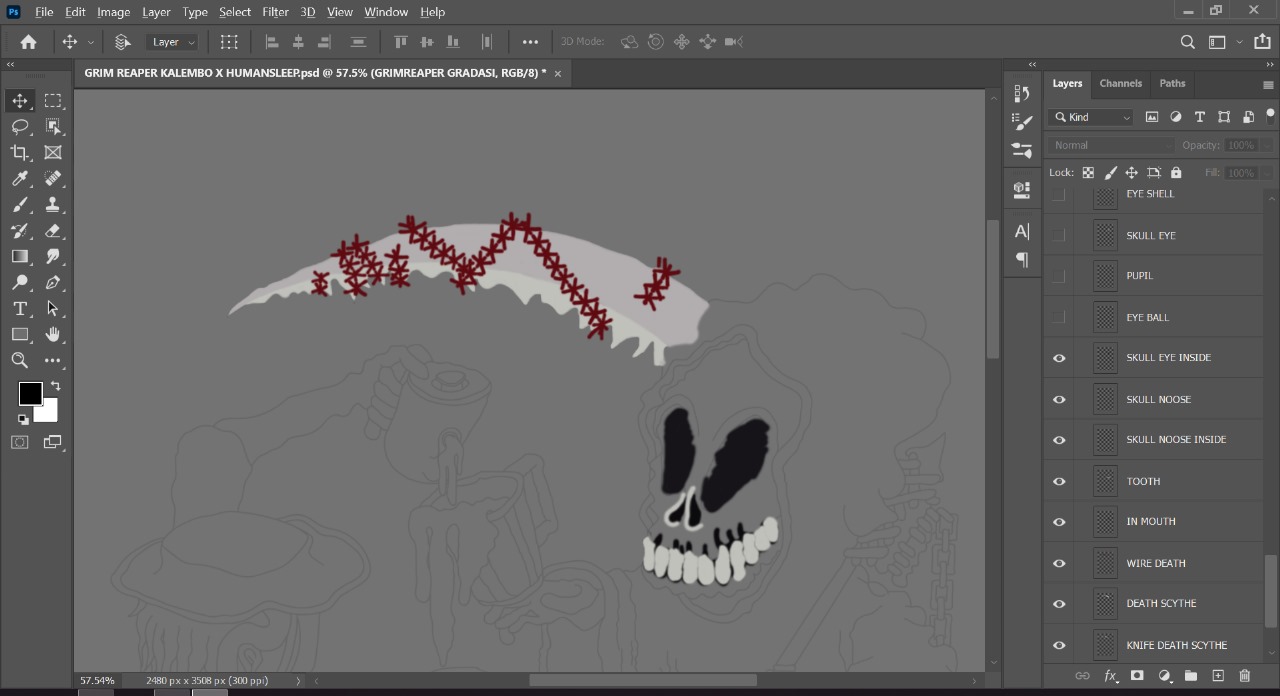Delete layer using the trash icon

click(1245, 676)
